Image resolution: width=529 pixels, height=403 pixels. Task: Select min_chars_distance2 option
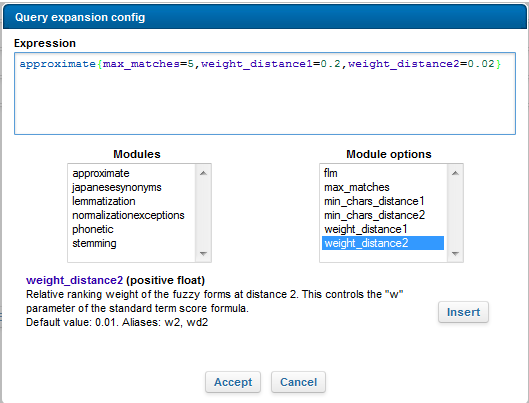(x=383, y=215)
